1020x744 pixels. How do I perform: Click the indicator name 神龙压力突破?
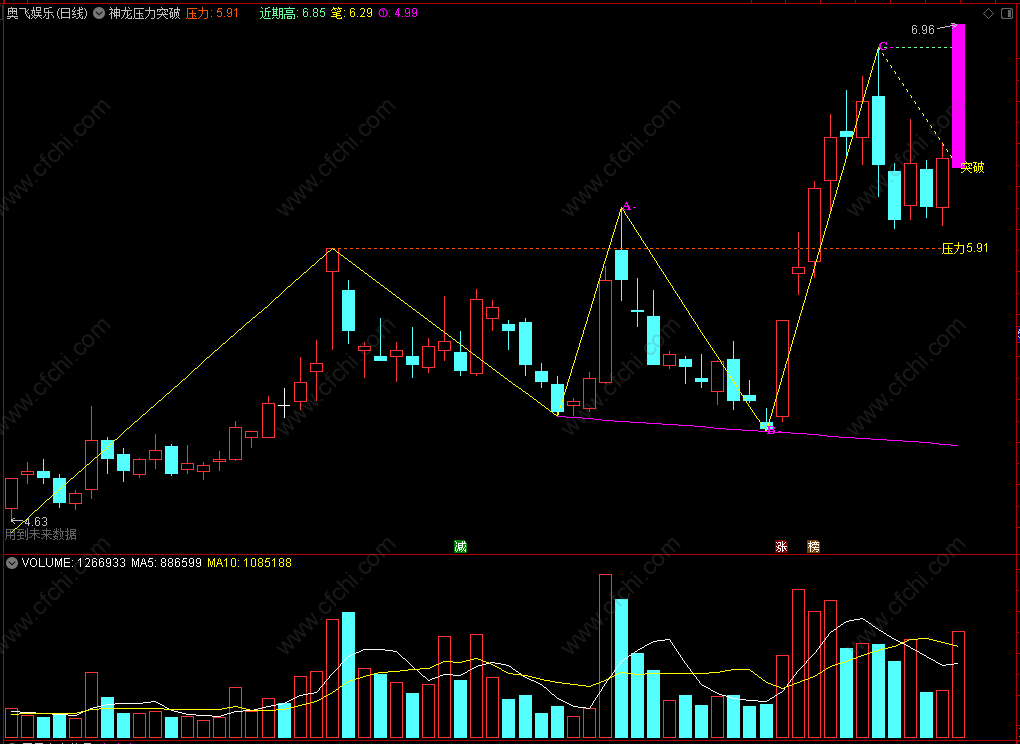144,13
